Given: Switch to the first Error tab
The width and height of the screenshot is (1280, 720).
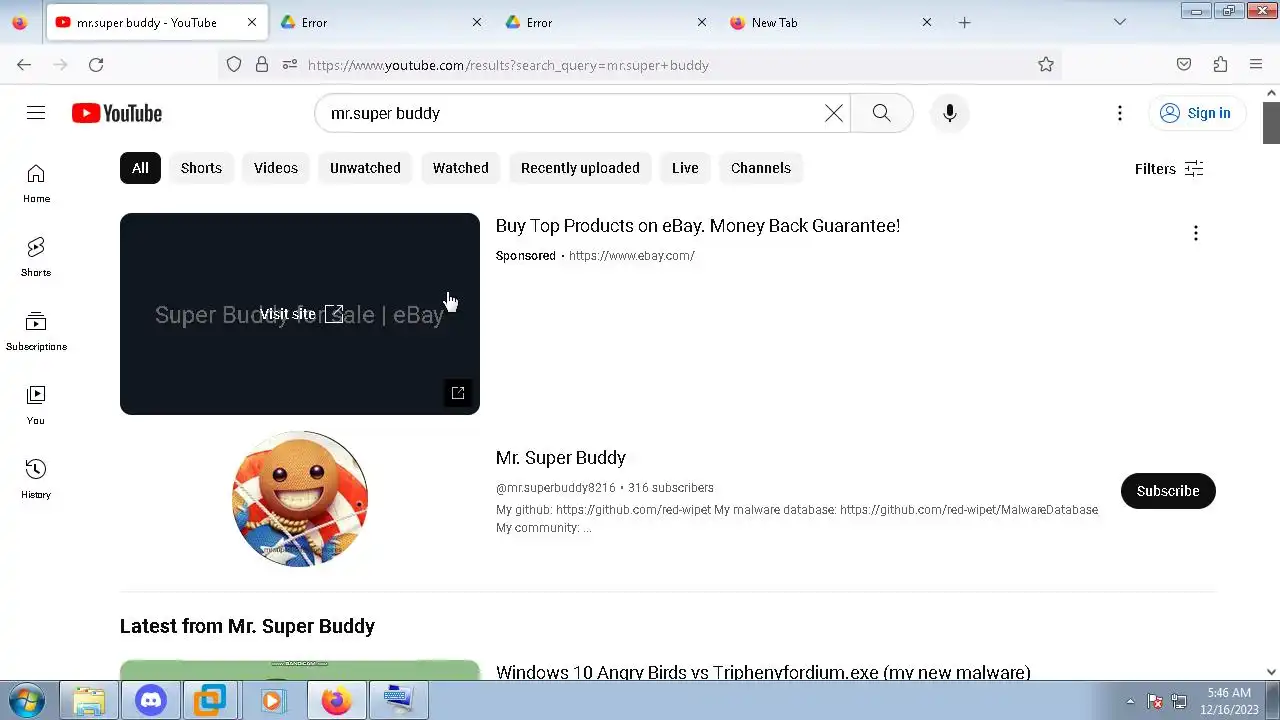Looking at the screenshot, I should [380, 22].
